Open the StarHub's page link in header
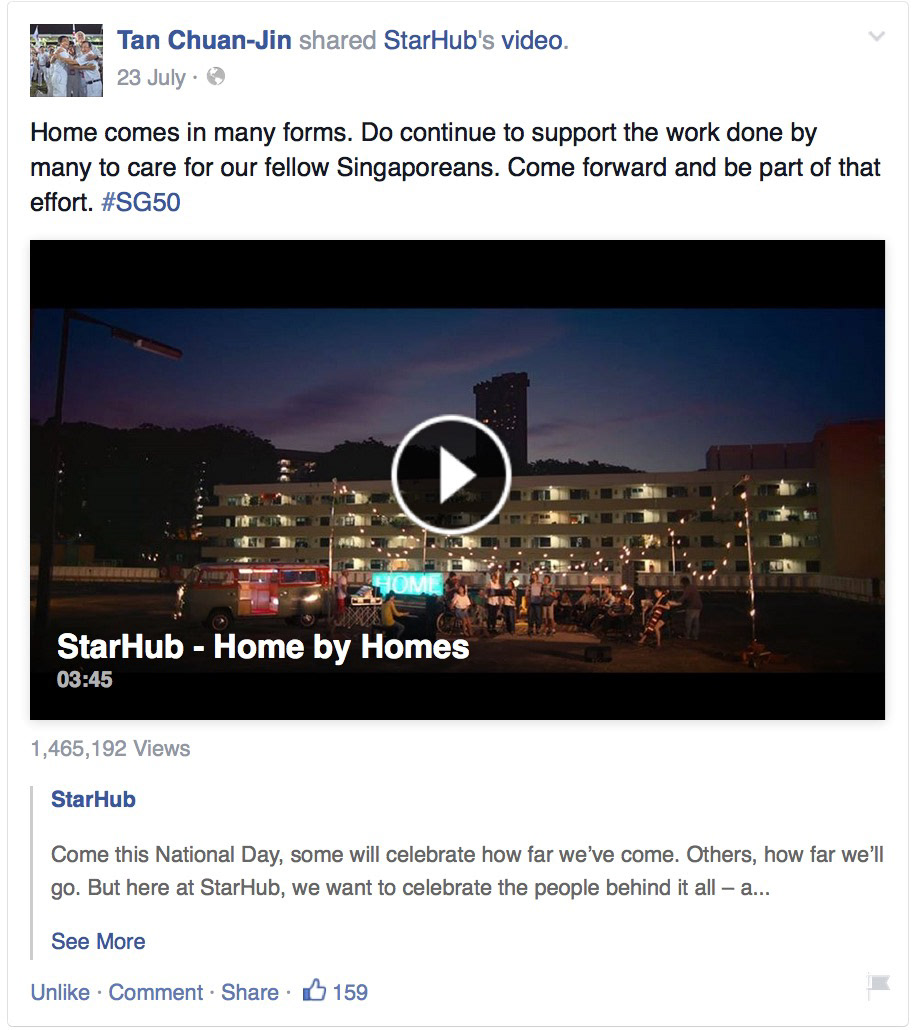The width and height of the screenshot is (912, 1030). pos(438,40)
